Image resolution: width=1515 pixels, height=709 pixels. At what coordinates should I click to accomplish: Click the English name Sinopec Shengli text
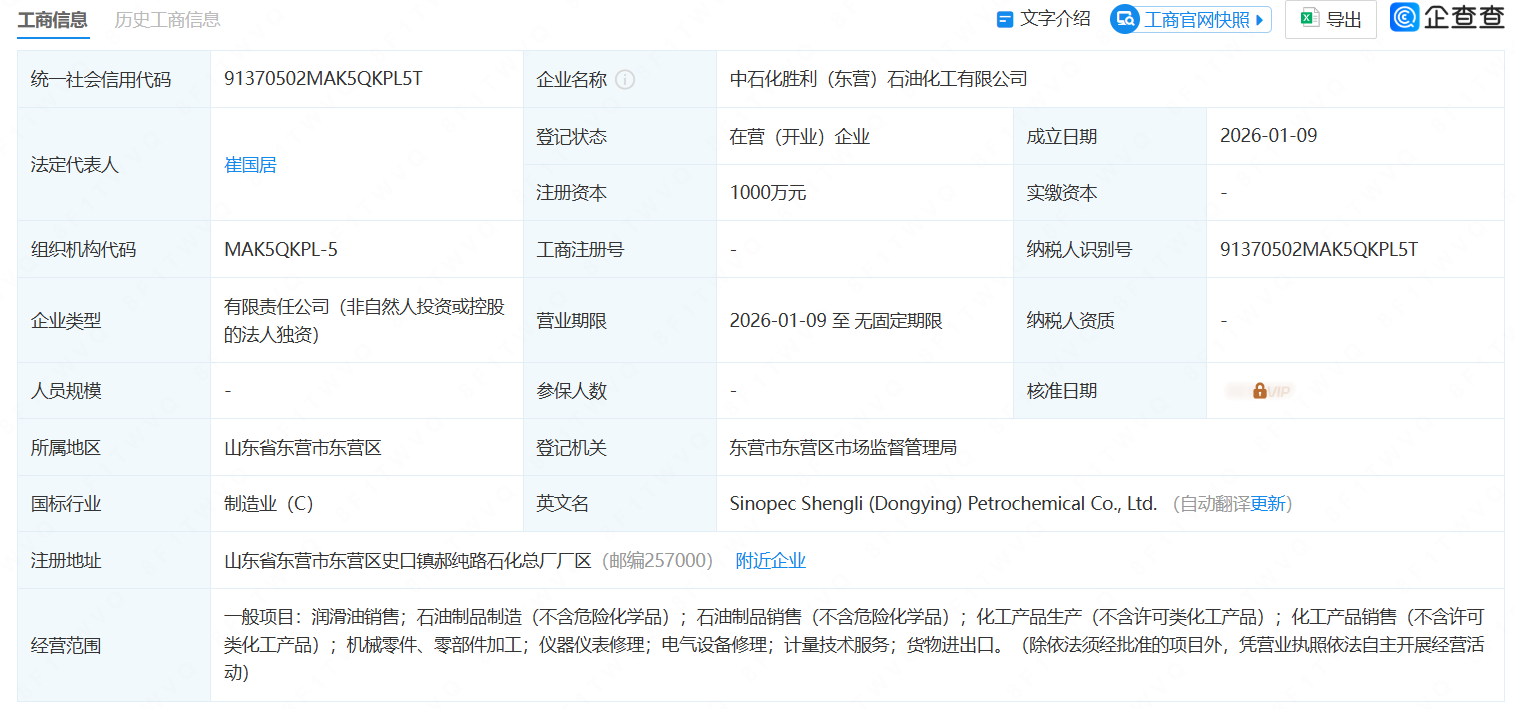942,504
